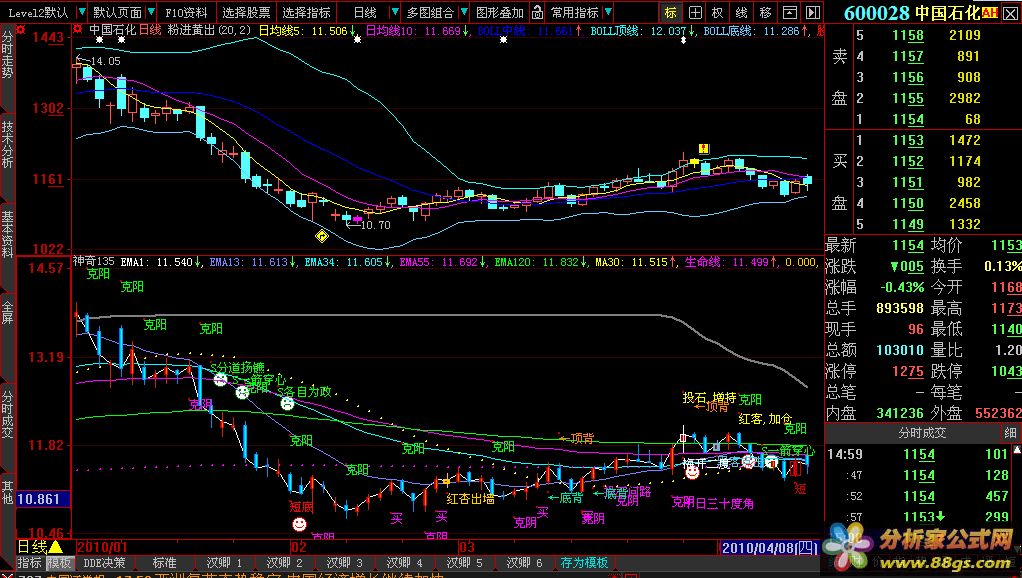1022x578 pixels.
Task: Open the 常用指标 indicators dropdown
Action: tap(580, 13)
